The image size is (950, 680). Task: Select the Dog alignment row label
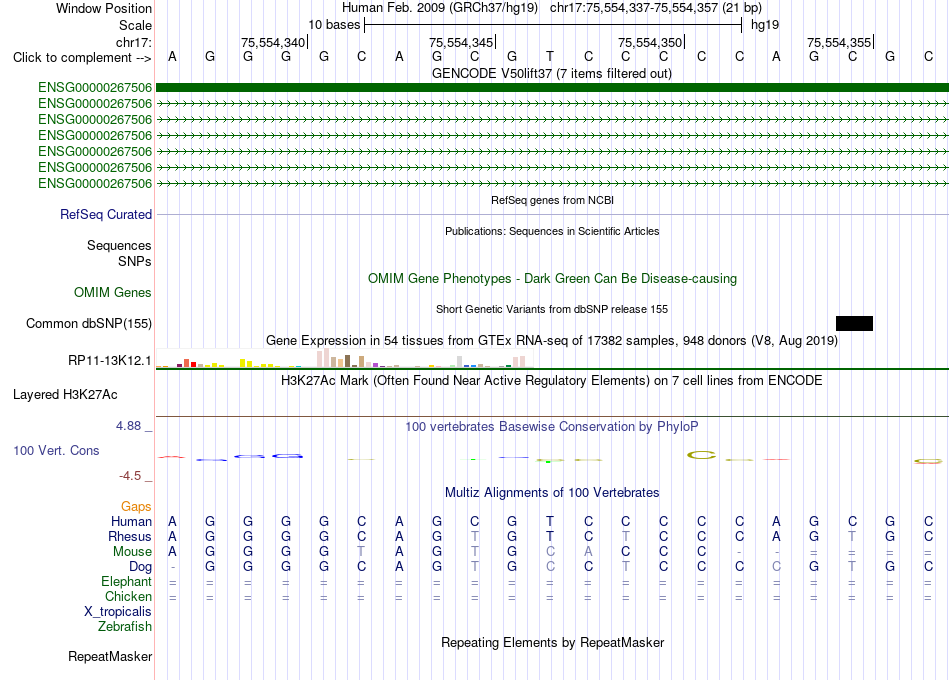click(140, 567)
